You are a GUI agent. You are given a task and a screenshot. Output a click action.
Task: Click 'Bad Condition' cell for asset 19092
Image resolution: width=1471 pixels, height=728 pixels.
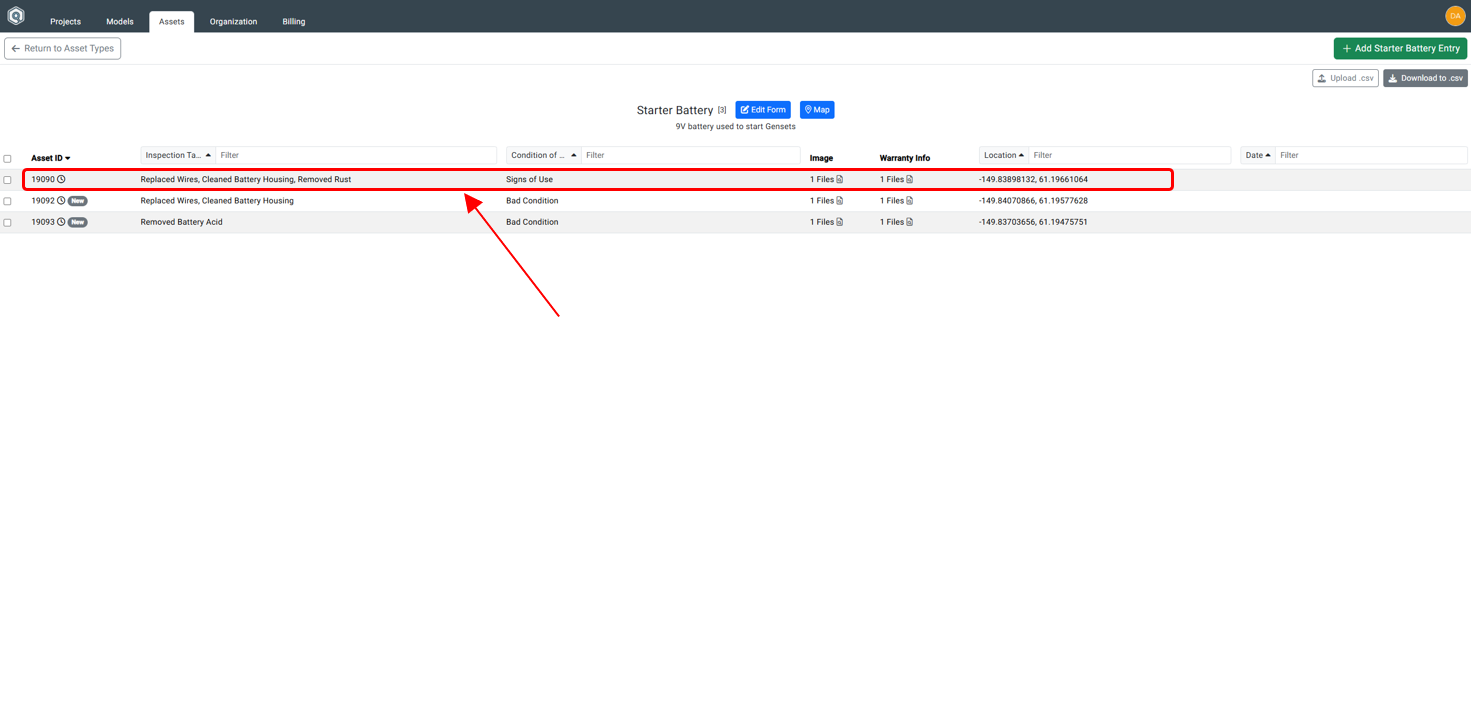point(532,201)
